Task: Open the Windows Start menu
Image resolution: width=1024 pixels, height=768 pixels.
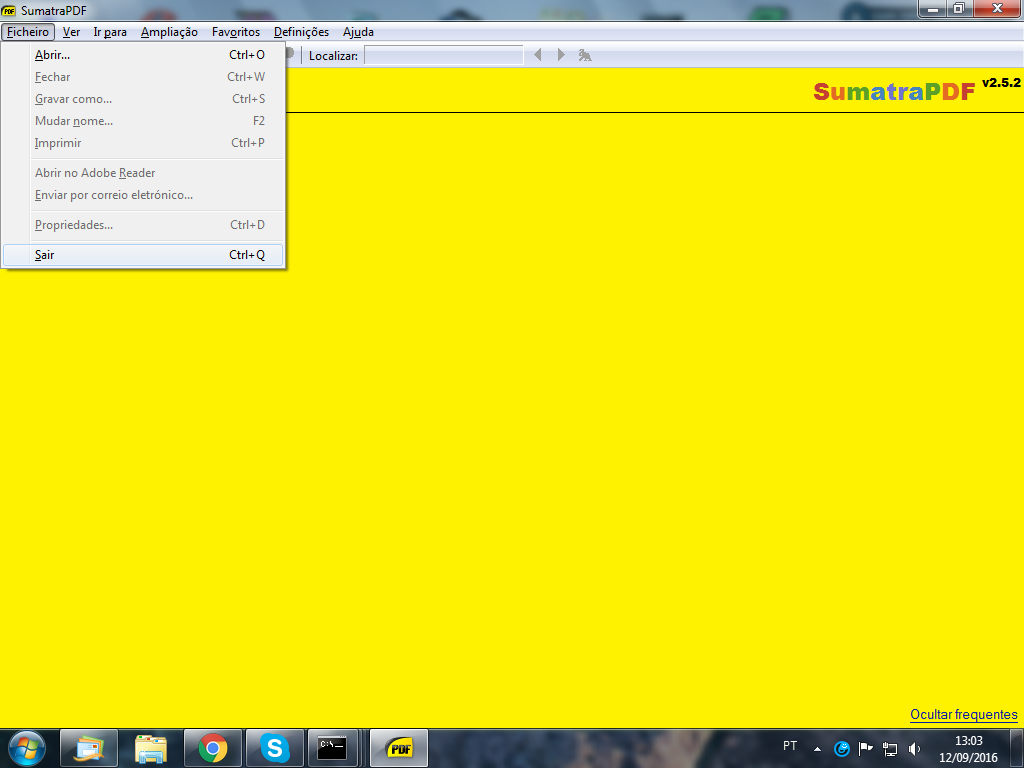Action: [x=27, y=748]
